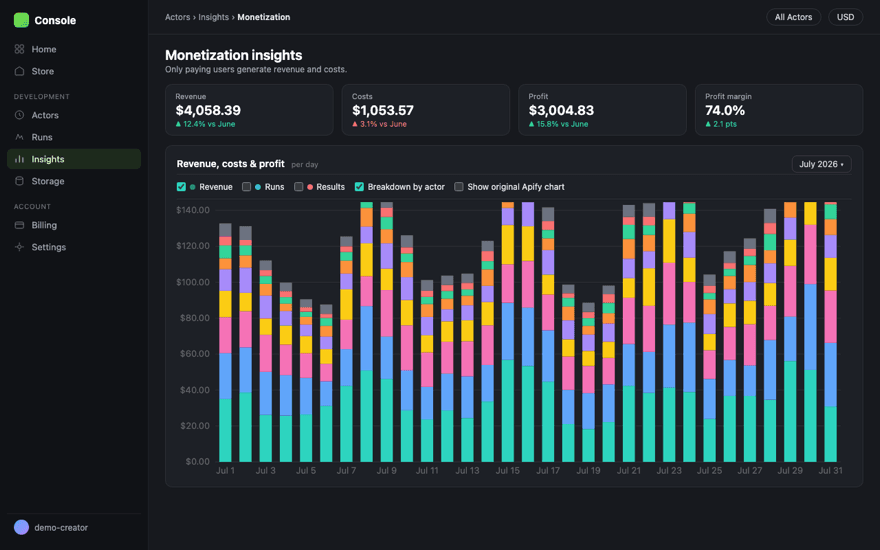The image size is (880, 550).
Task: Click the 'Jul 15' axis label
Action: click(507, 470)
